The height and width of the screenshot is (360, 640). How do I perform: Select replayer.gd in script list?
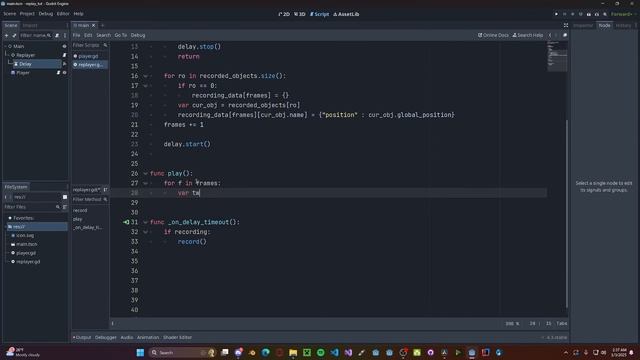[x=90, y=65]
